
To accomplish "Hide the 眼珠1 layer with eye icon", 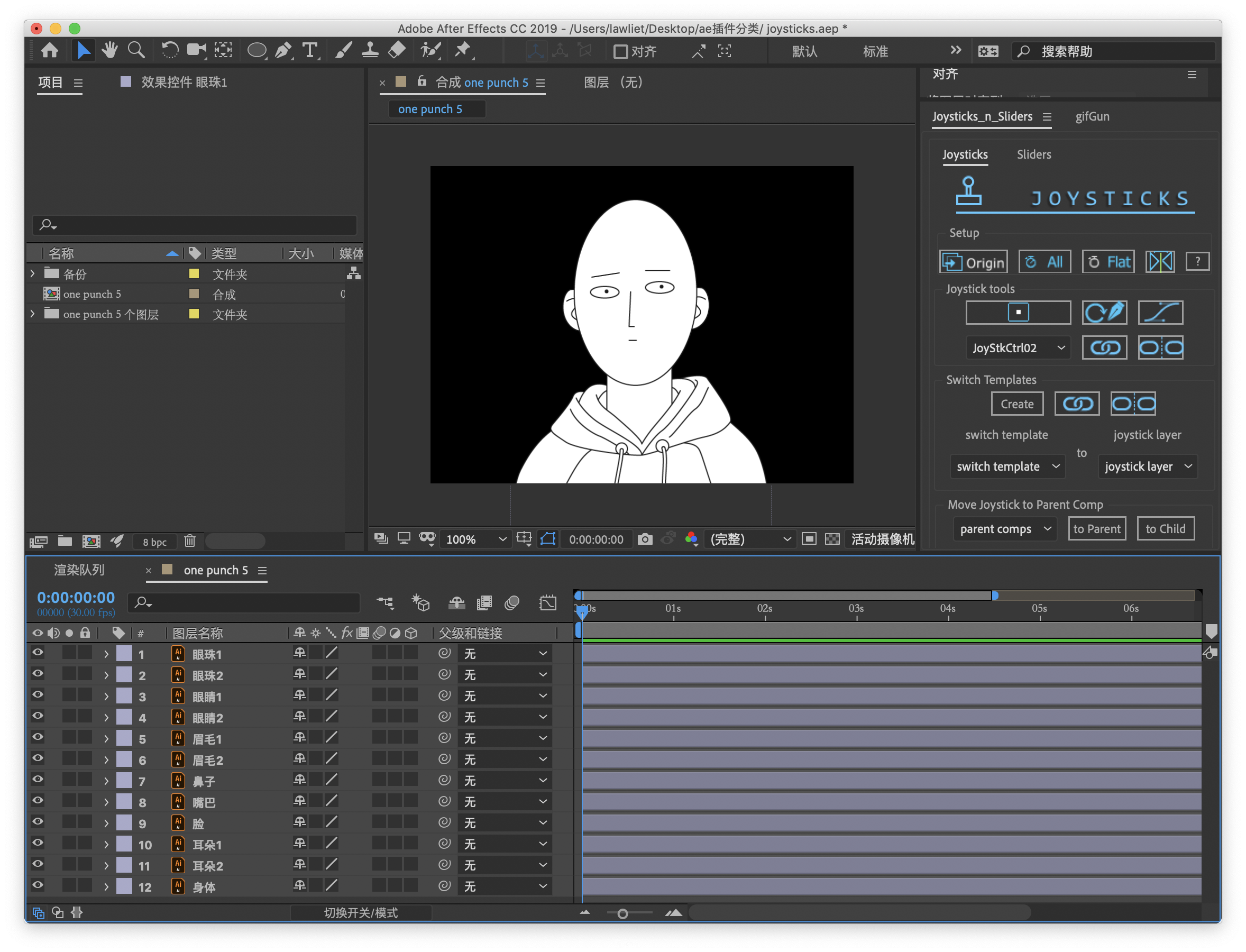I will tap(38, 653).
